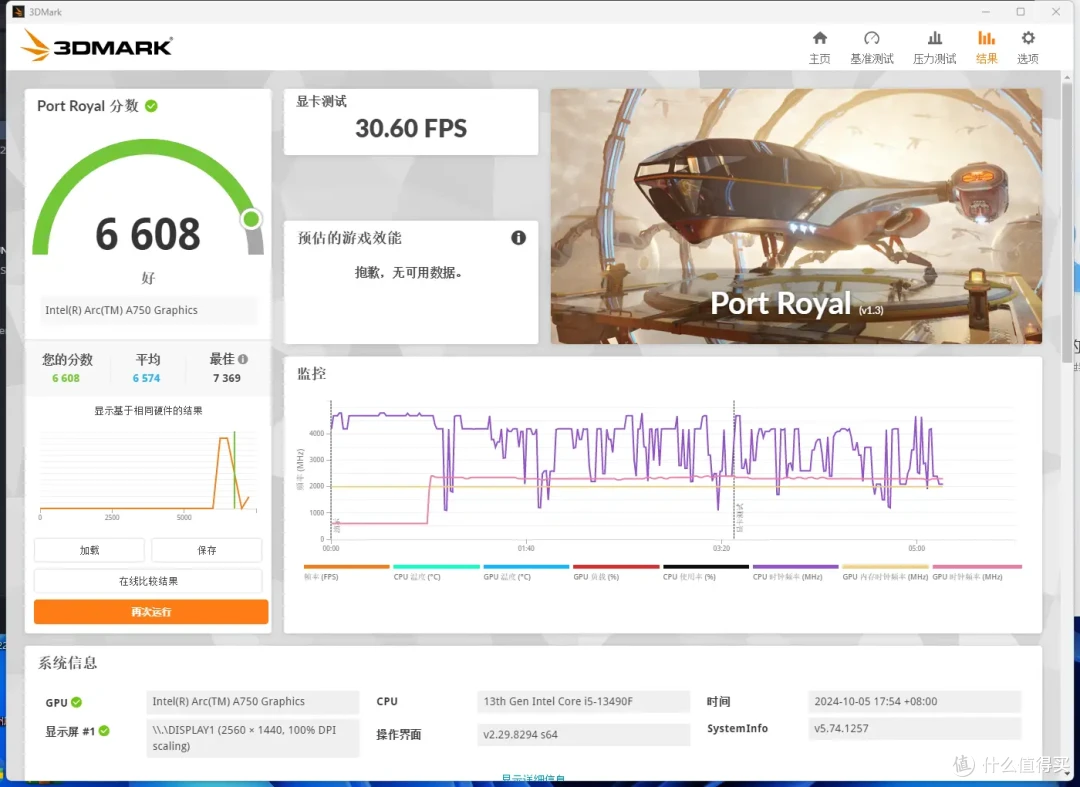Click 操作界面 version v2.29.8294 s64
The width and height of the screenshot is (1080, 787).
click(583, 735)
